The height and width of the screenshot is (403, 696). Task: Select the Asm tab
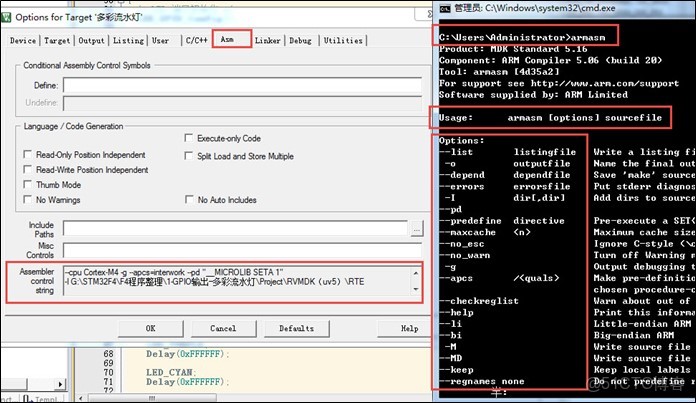(227, 39)
